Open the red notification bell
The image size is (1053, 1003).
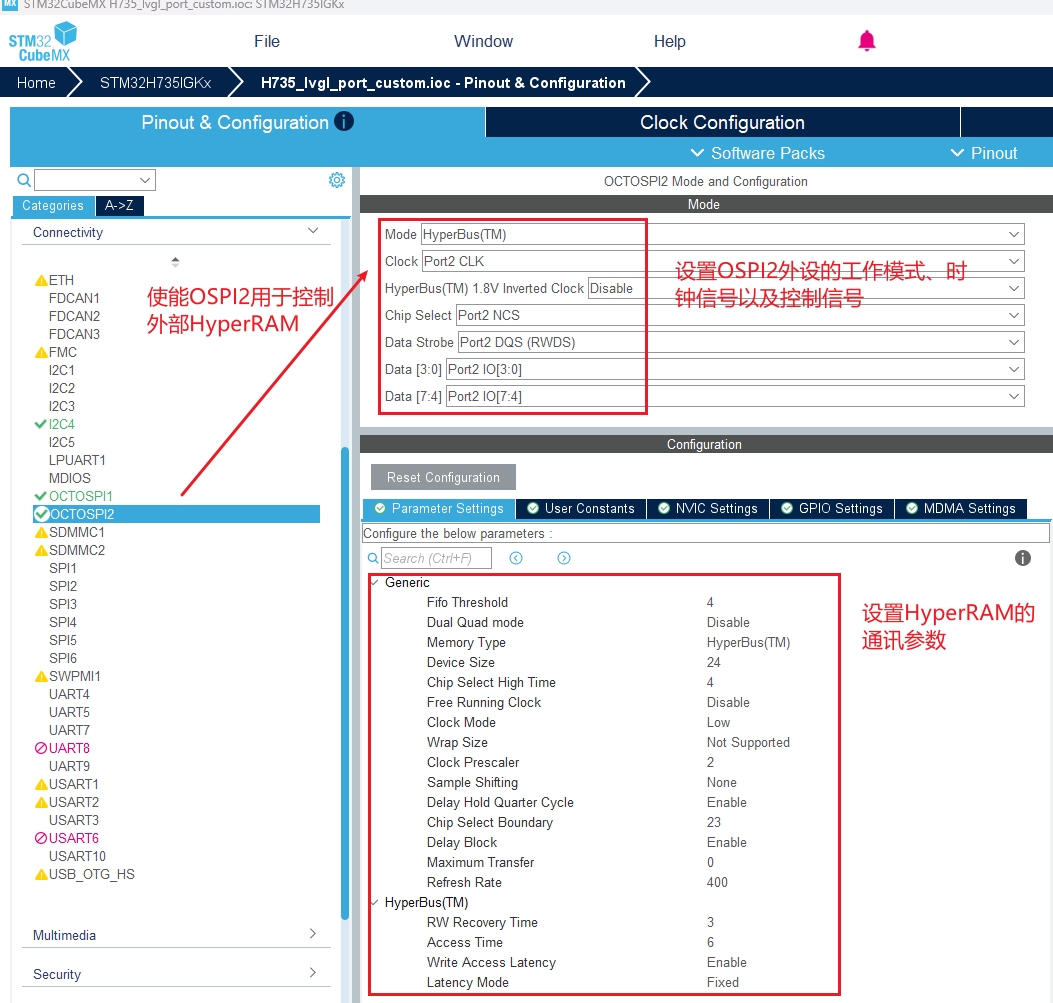(866, 41)
